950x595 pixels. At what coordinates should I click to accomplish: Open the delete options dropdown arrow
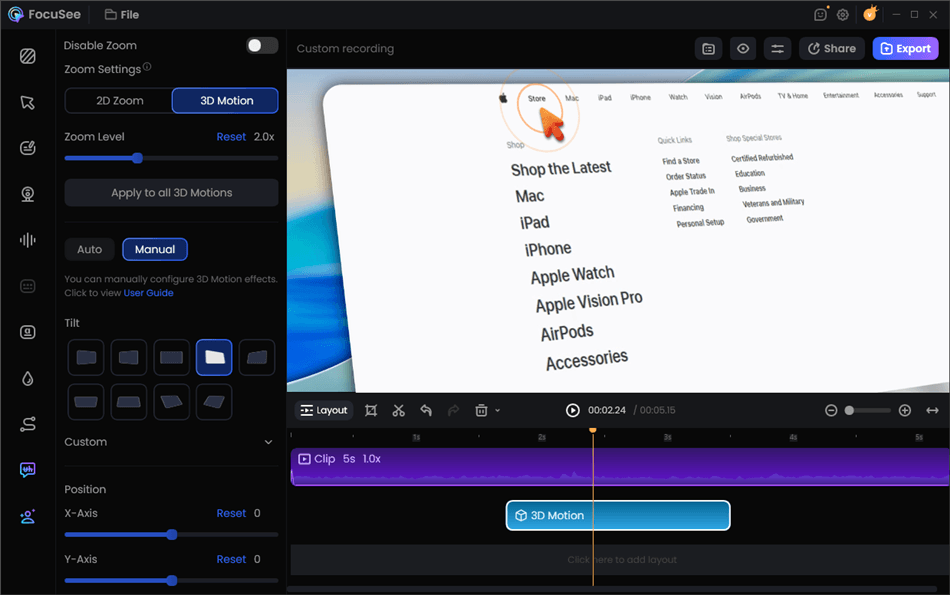pos(497,410)
